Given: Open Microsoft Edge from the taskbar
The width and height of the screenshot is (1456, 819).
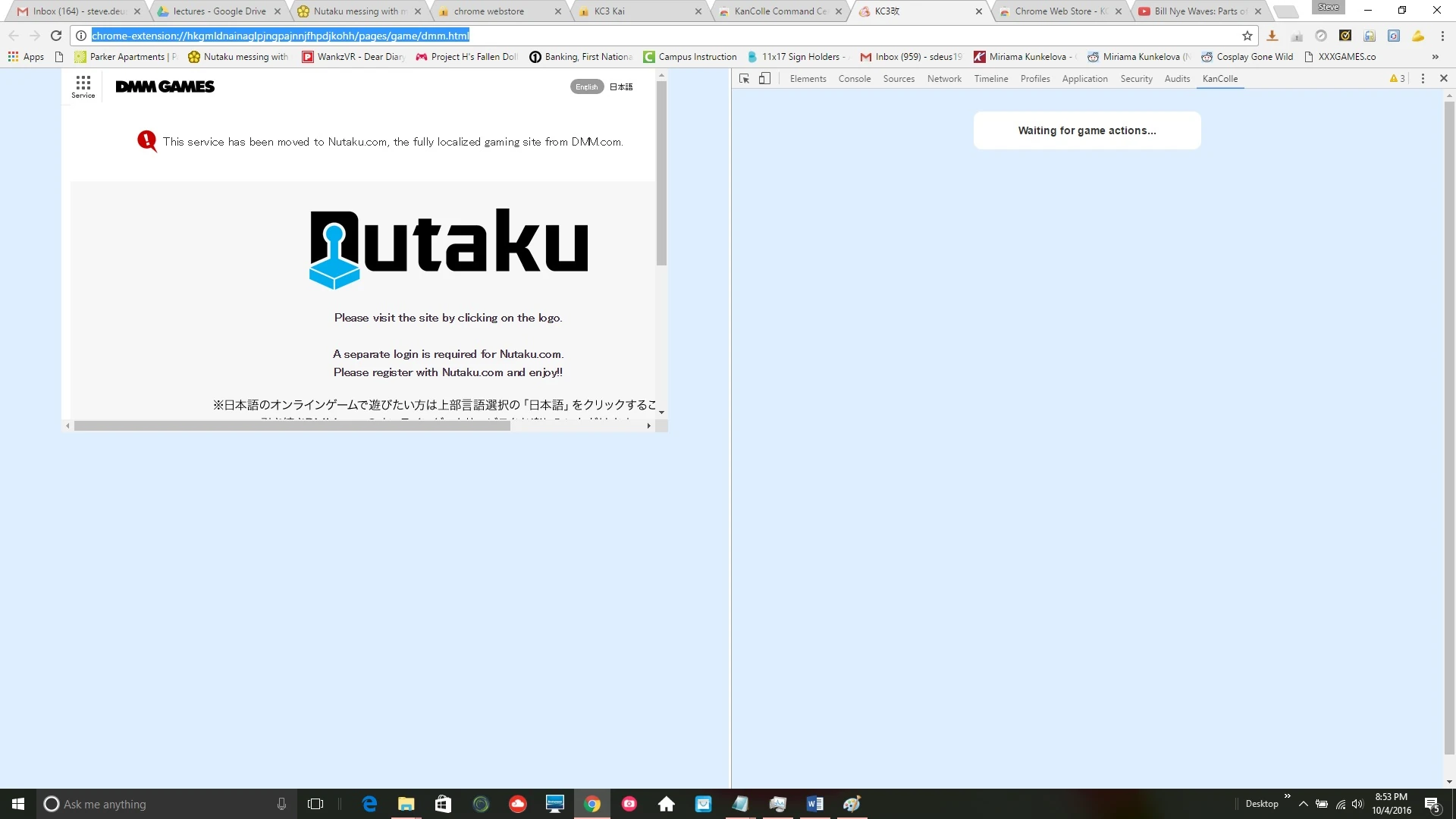Looking at the screenshot, I should tap(369, 804).
